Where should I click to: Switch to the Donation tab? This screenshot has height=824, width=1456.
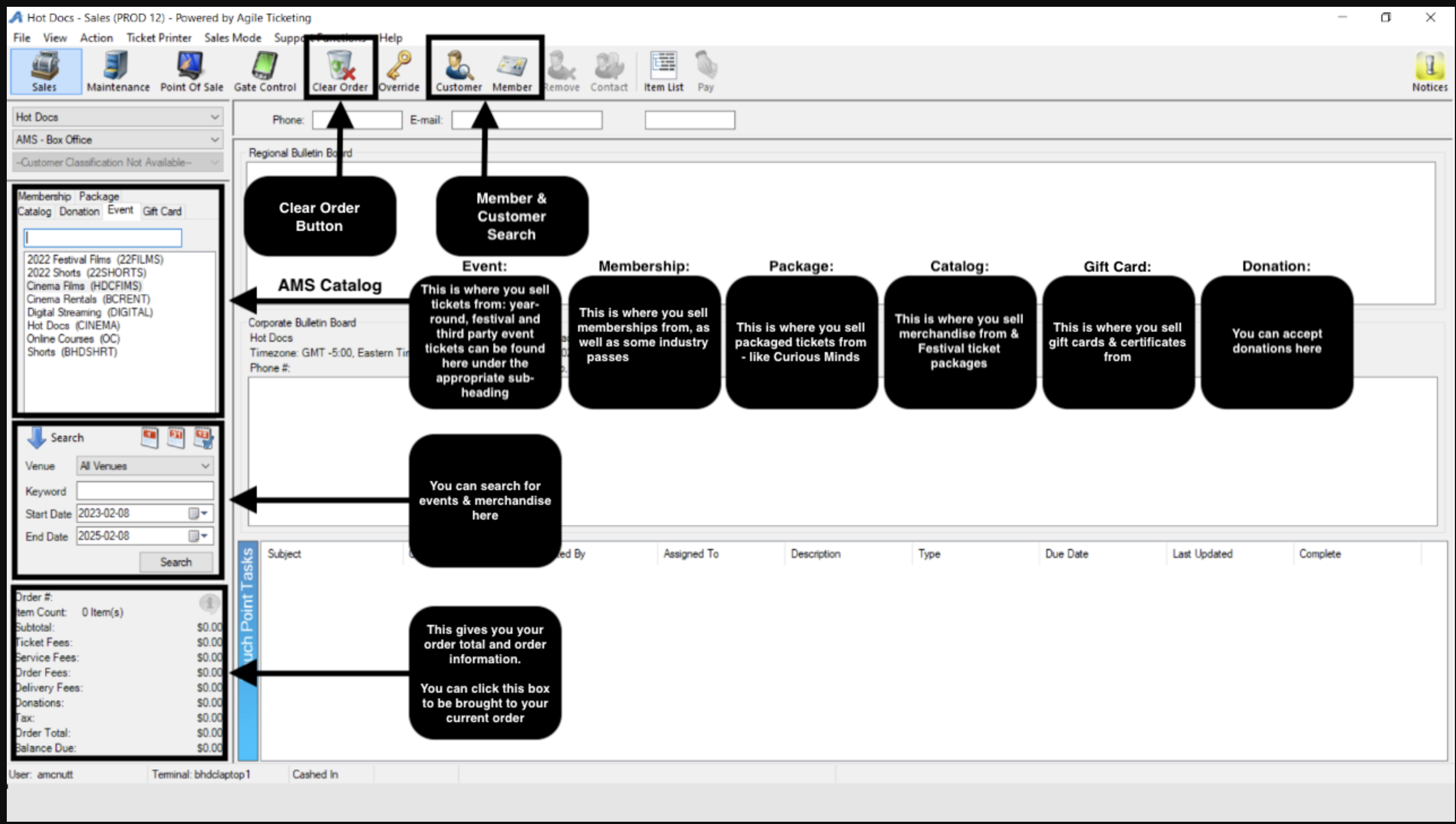point(79,212)
